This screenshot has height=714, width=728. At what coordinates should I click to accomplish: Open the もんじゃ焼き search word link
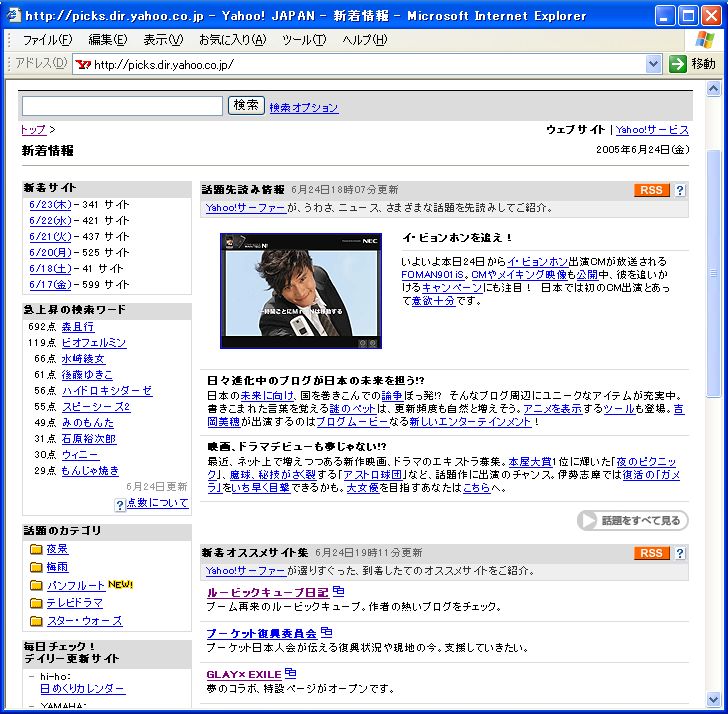[x=90, y=471]
